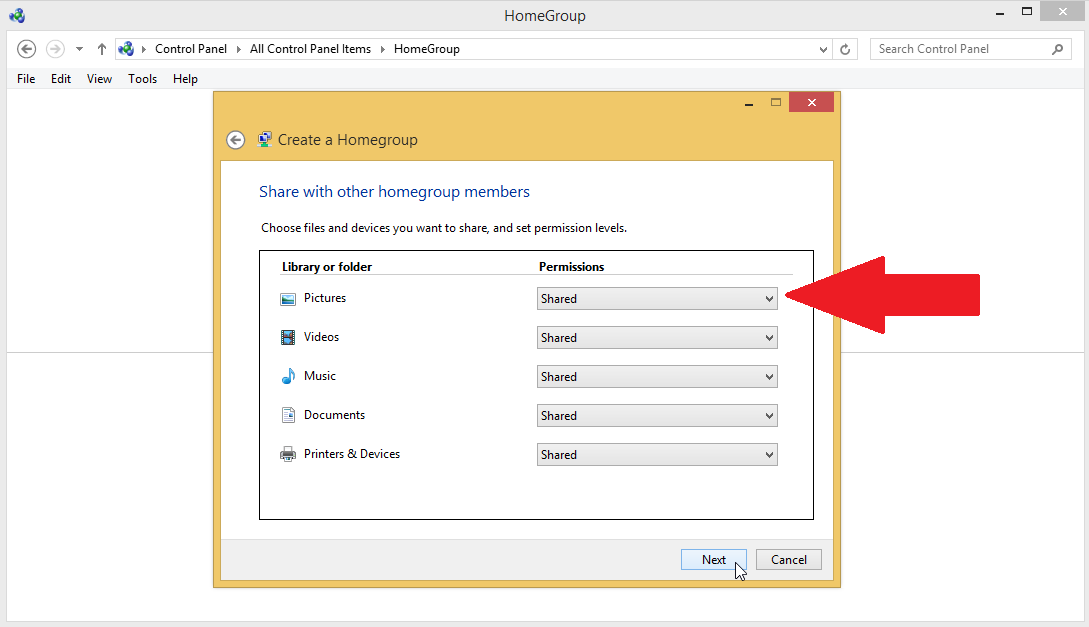Minimize the Create a Homegroup dialog

pyautogui.click(x=749, y=103)
